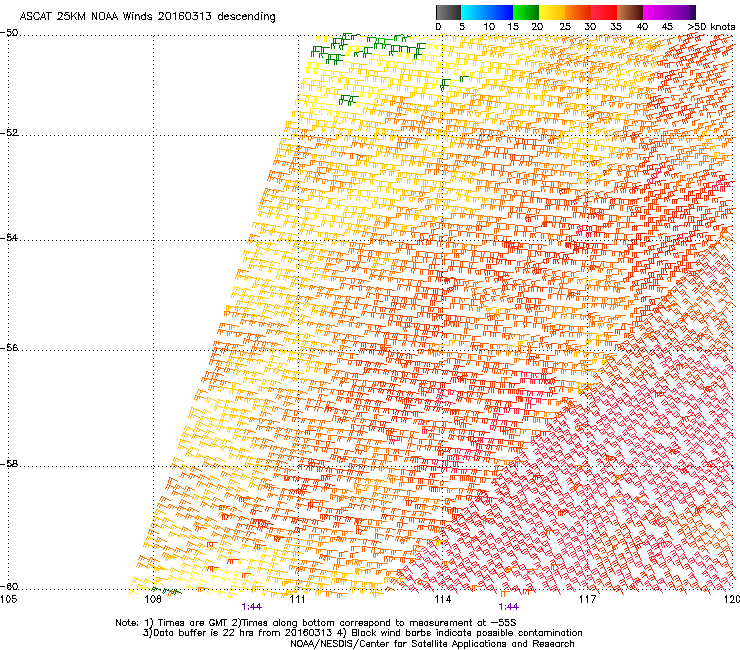Viewport: 740px width, 650px height.
Task: Click the word 'descending' in the title
Action: [246, 17]
